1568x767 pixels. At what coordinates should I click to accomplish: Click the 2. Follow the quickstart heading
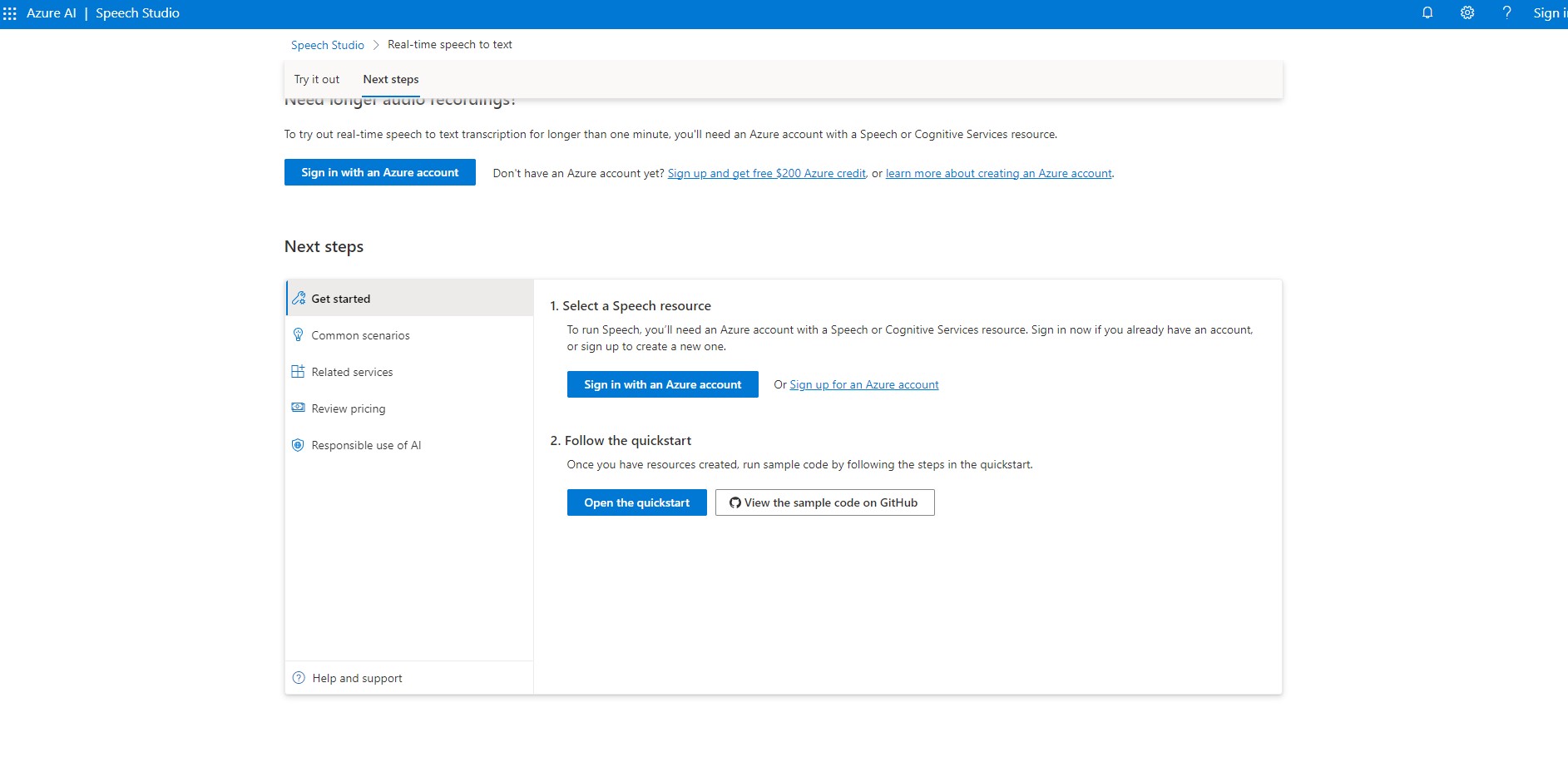tap(621, 440)
